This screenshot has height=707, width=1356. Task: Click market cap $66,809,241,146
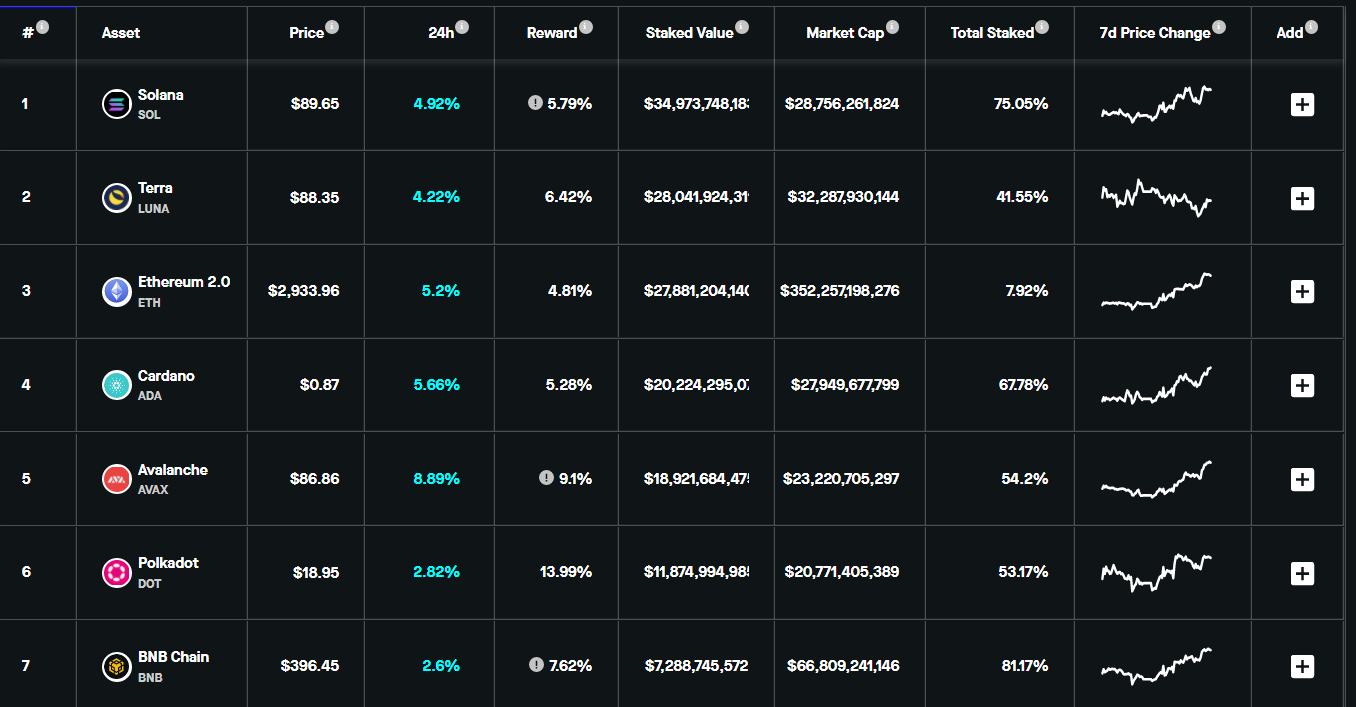844,666
